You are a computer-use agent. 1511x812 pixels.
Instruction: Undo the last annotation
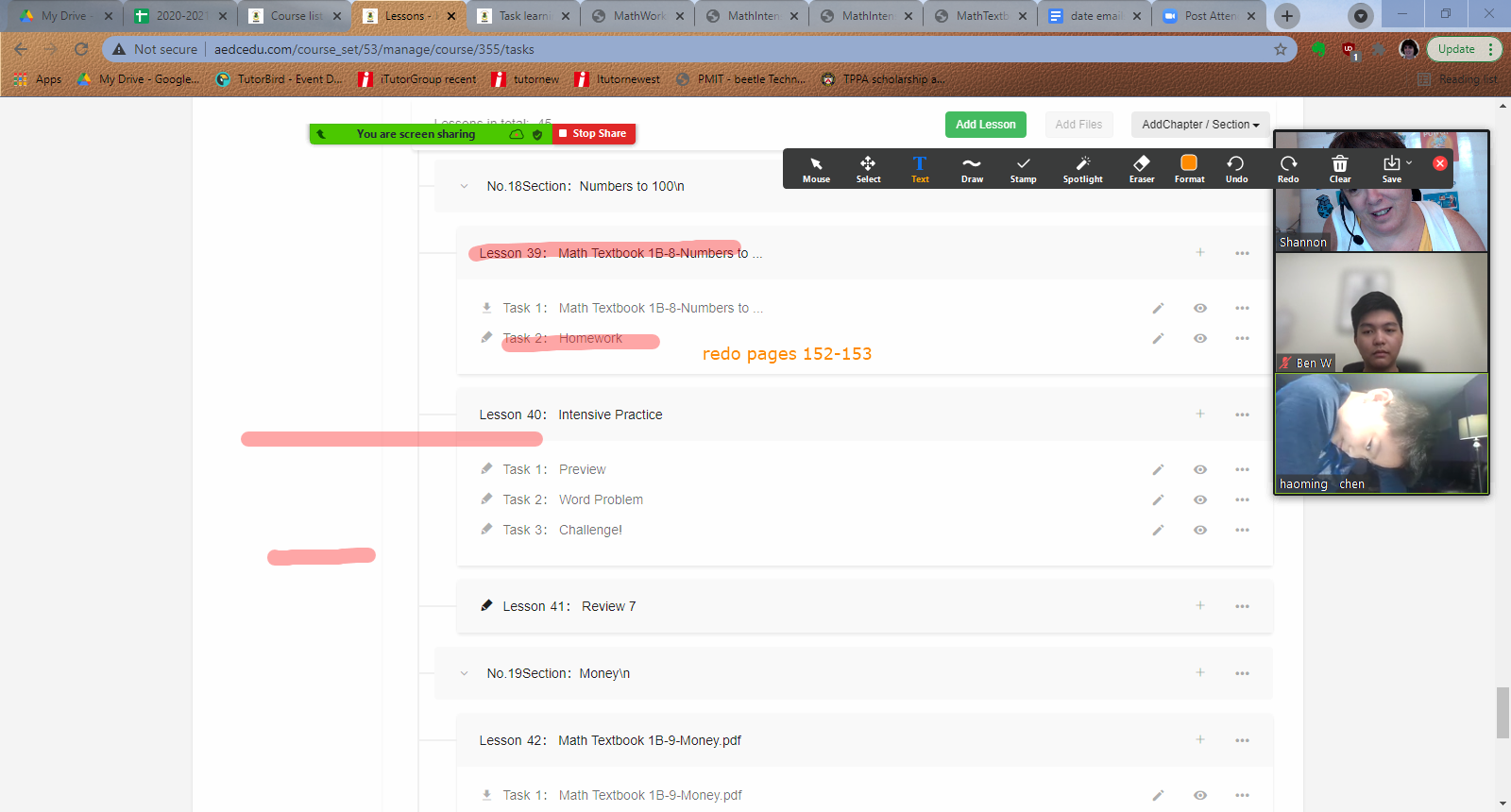click(x=1236, y=169)
